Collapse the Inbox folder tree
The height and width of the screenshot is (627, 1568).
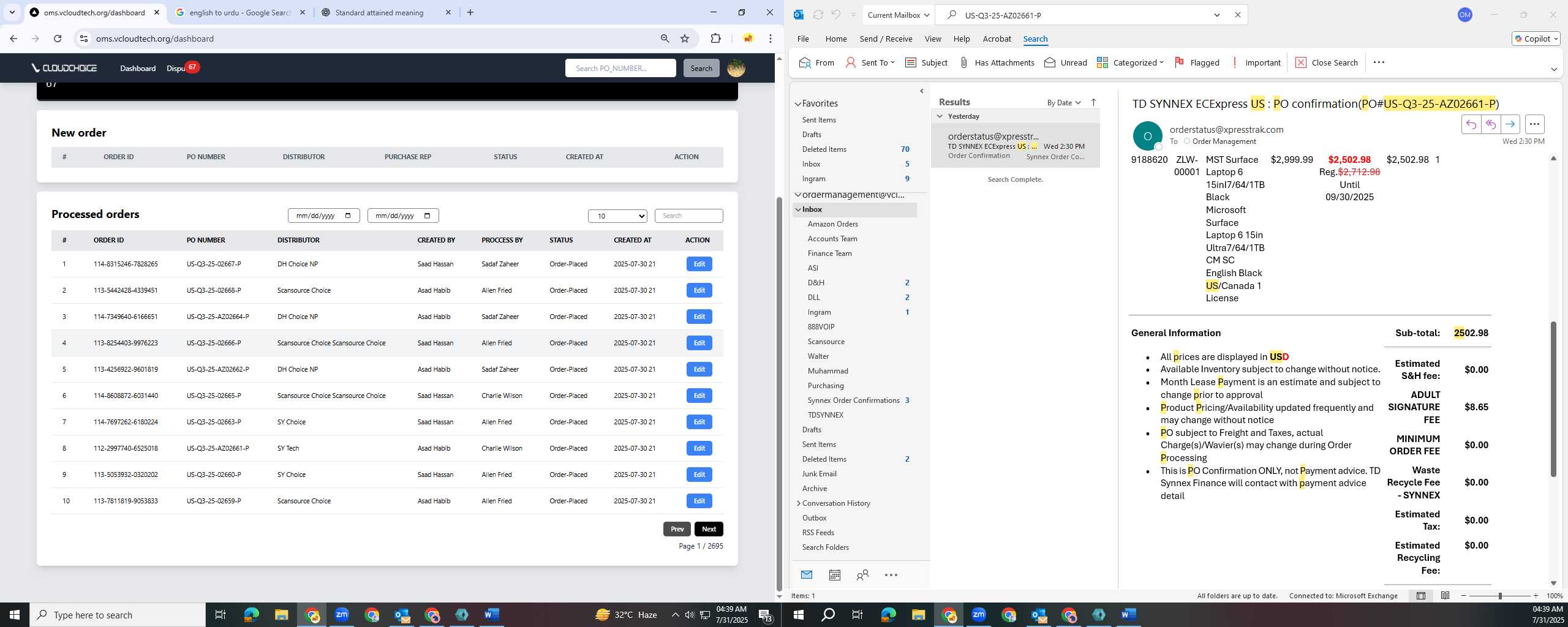(798, 209)
